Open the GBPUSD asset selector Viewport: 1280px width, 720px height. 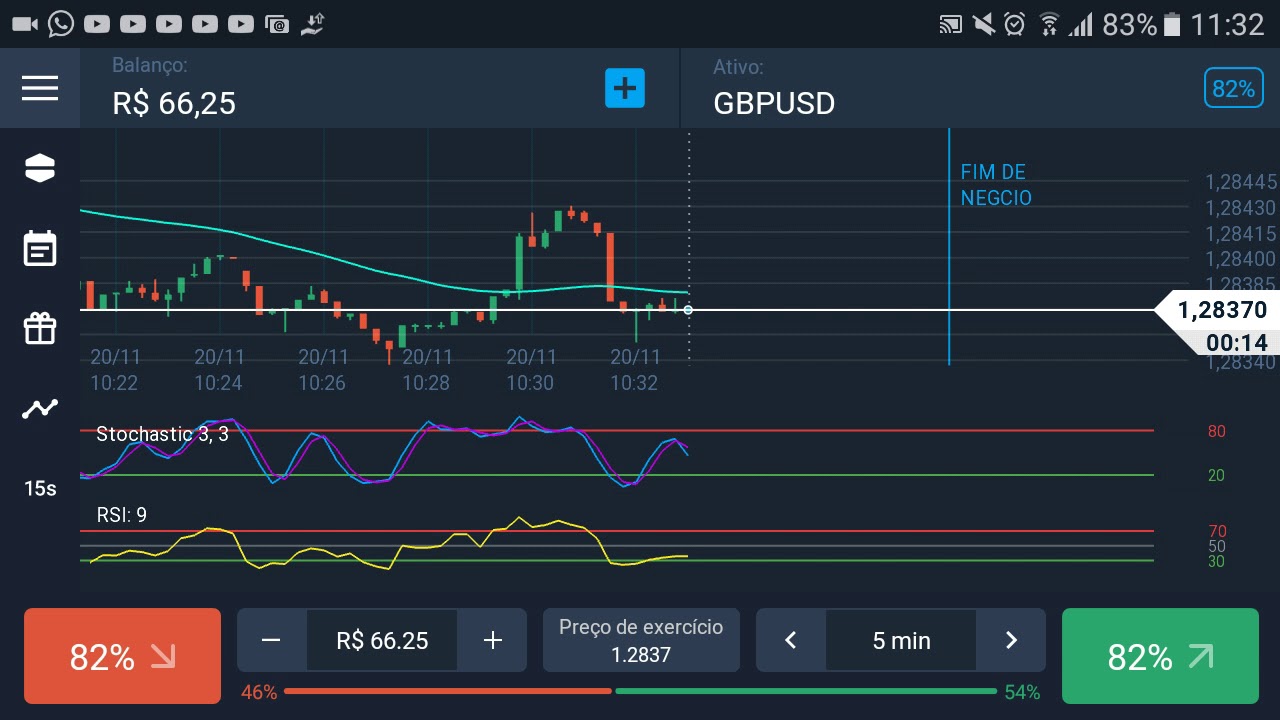[x=774, y=103]
